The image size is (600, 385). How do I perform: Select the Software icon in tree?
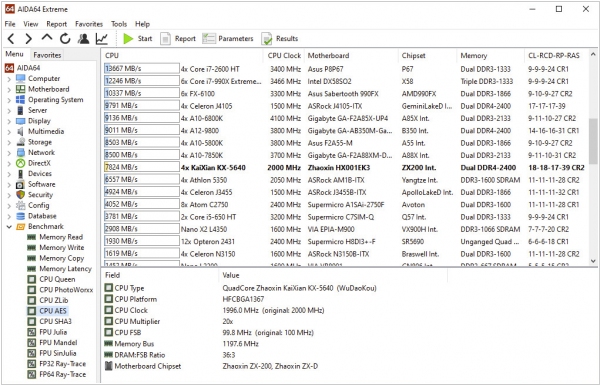tap(21, 184)
